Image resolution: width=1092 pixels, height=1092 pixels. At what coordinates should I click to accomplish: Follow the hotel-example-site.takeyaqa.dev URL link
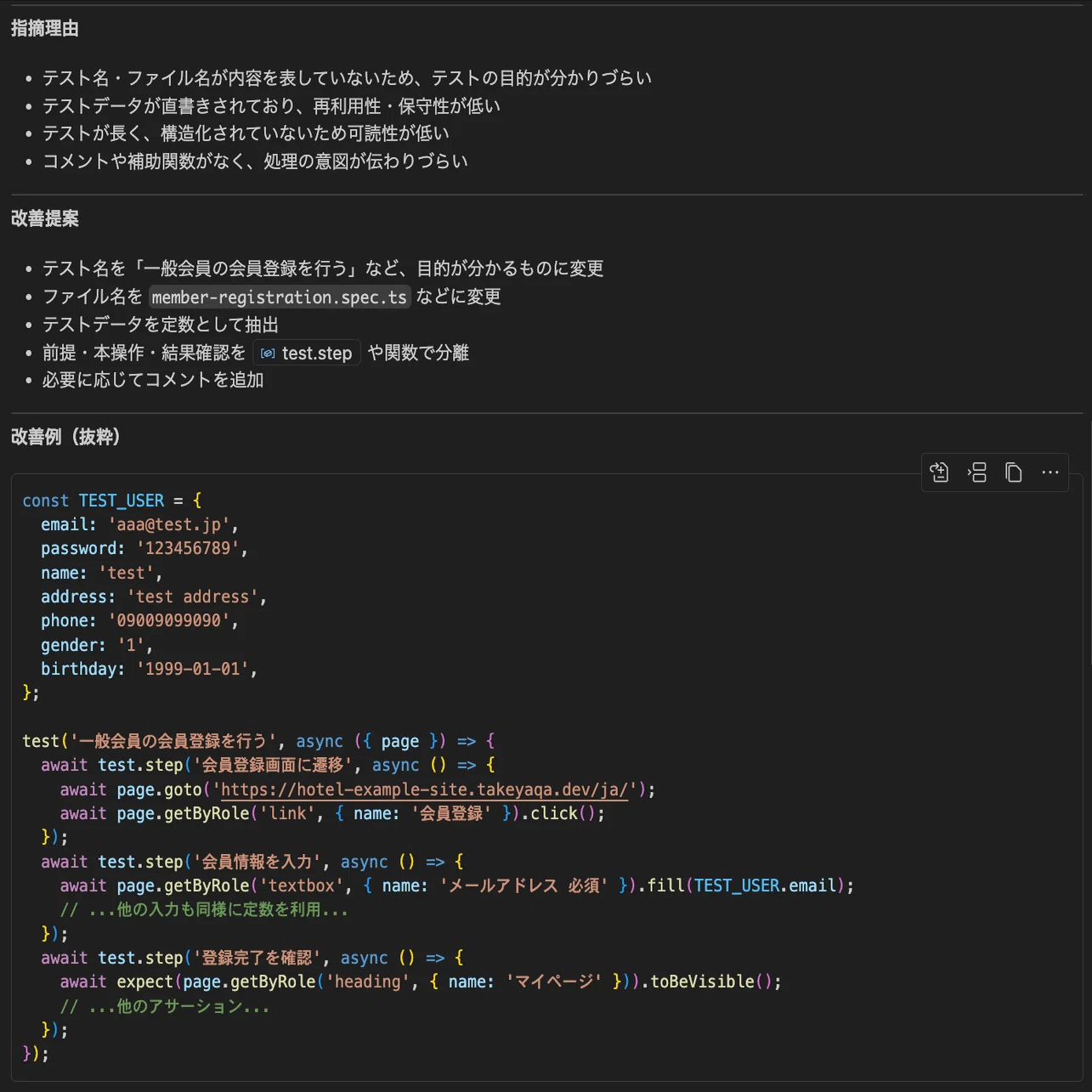(425, 789)
